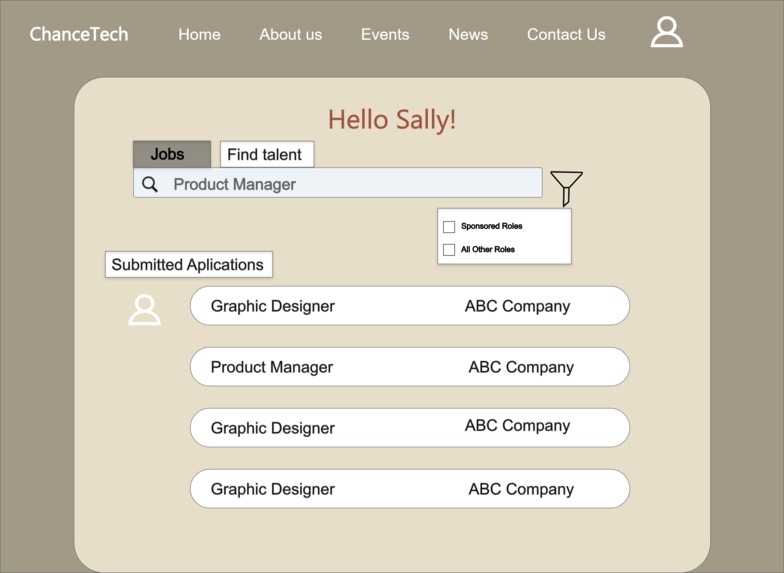Click the Sponsored Roles label
The image size is (784, 573).
[x=492, y=226]
